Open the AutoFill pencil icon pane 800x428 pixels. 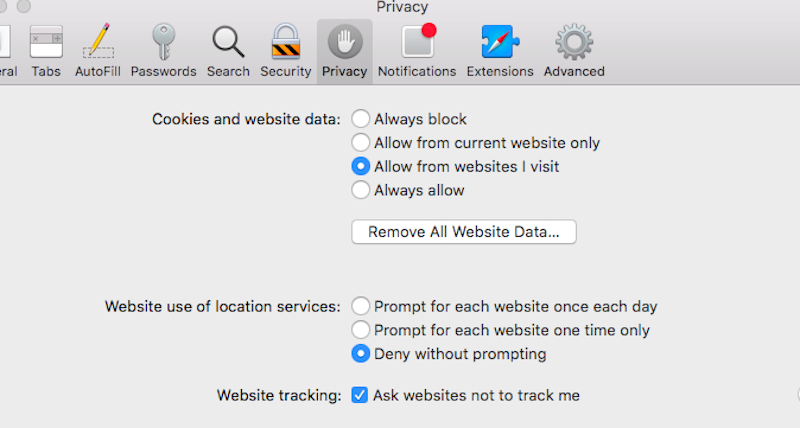pos(97,50)
